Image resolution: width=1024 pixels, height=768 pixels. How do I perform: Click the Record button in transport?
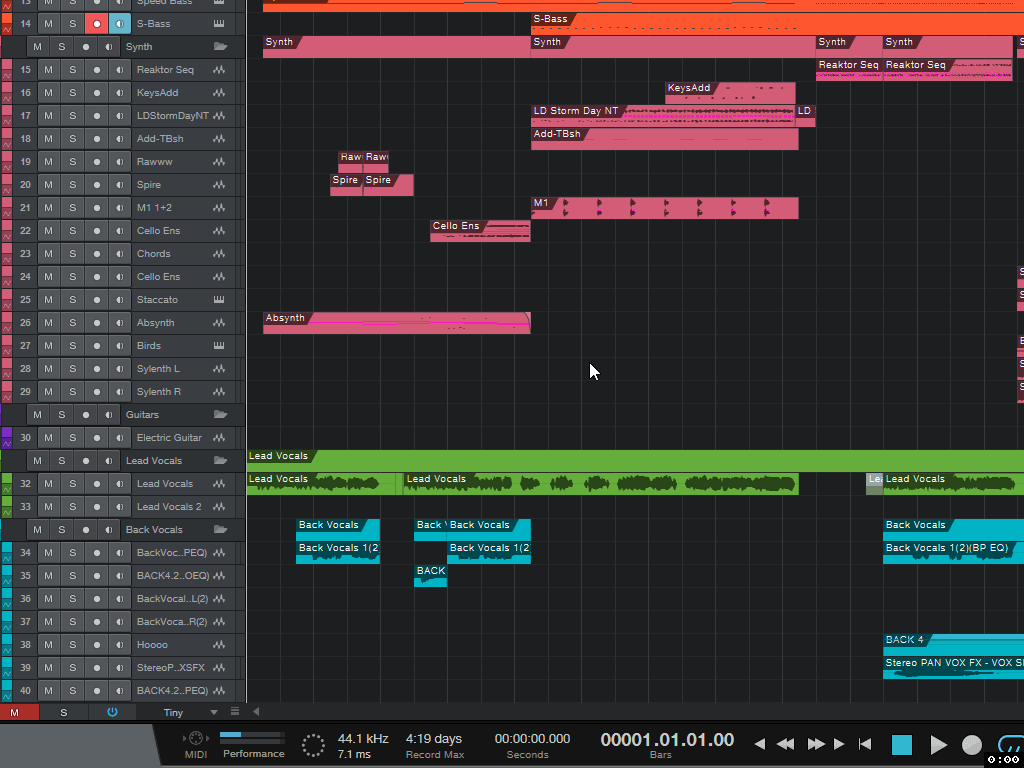[x=972, y=744]
